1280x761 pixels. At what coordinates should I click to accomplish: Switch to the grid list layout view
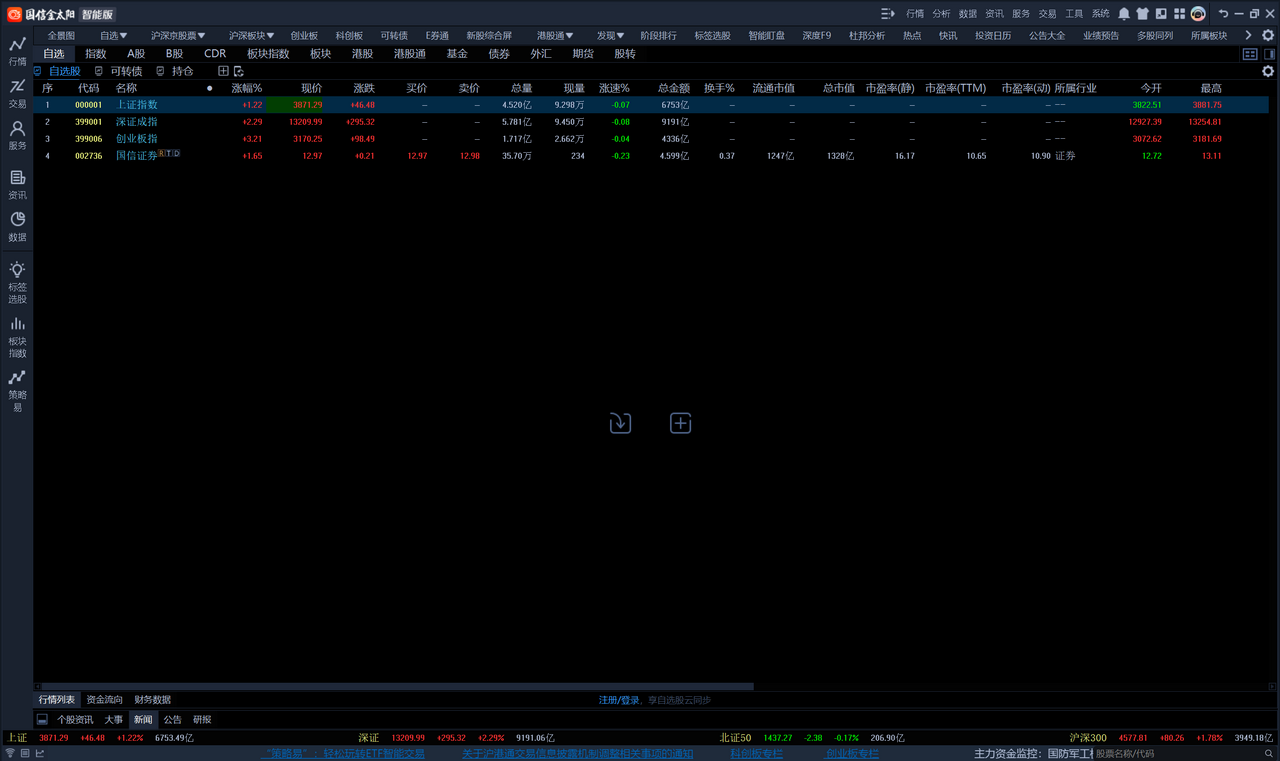coord(1249,54)
